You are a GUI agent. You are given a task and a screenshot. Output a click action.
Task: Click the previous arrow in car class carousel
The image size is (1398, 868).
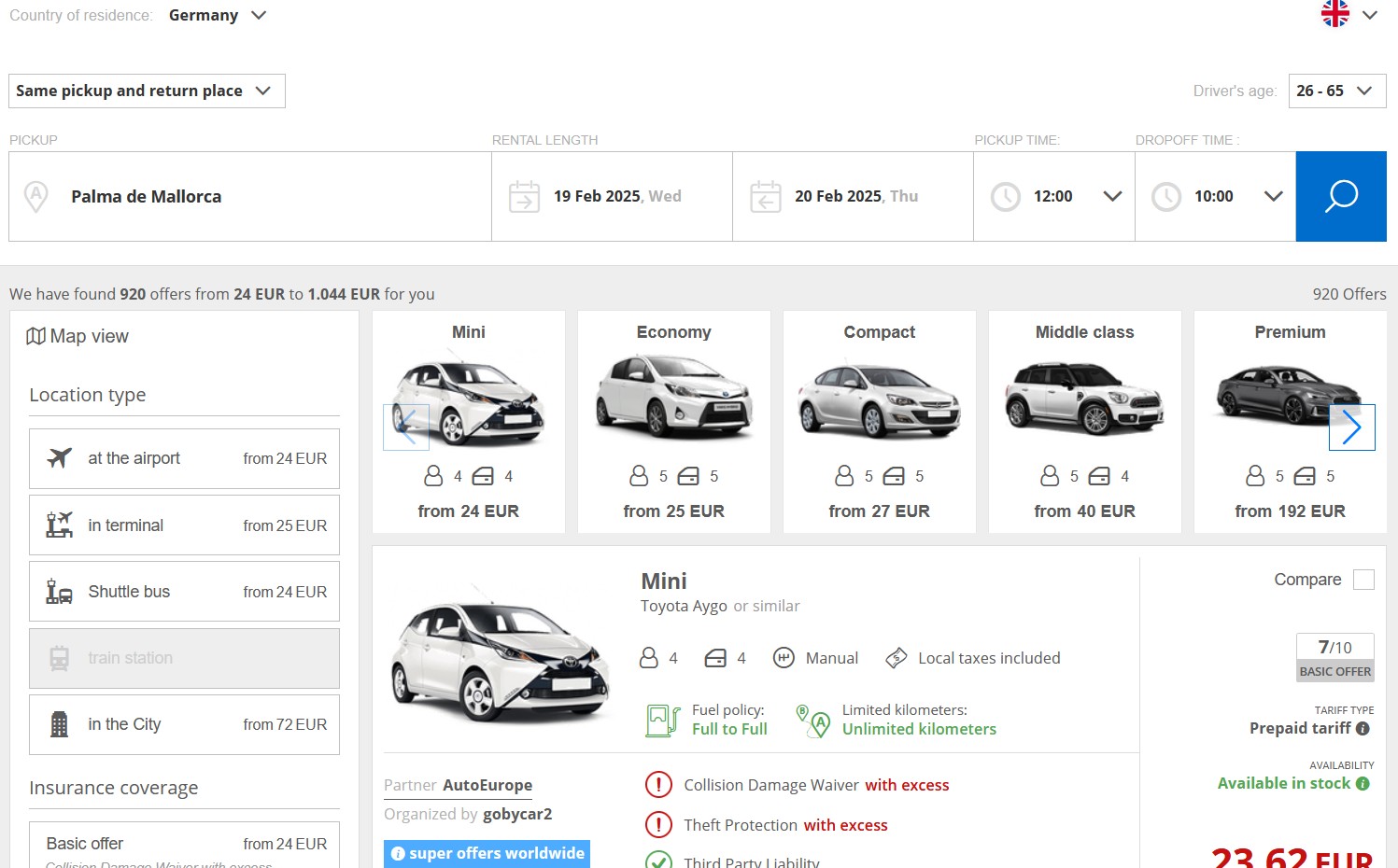(406, 427)
